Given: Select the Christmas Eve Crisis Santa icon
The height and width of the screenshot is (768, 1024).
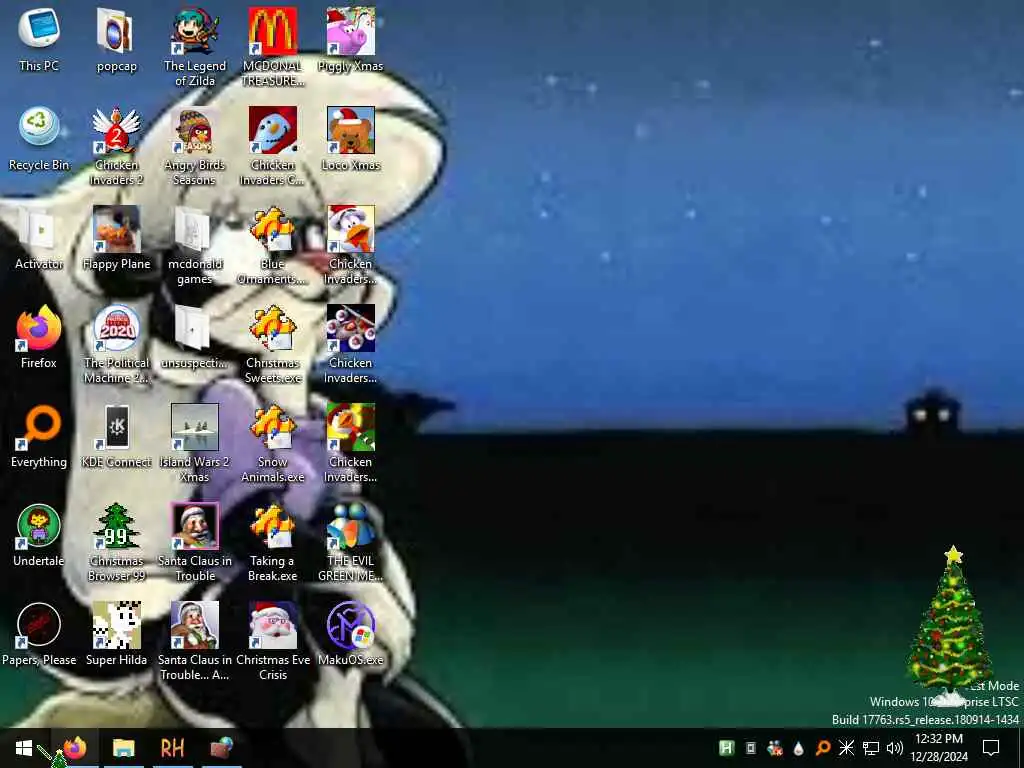Looking at the screenshot, I should [272, 626].
